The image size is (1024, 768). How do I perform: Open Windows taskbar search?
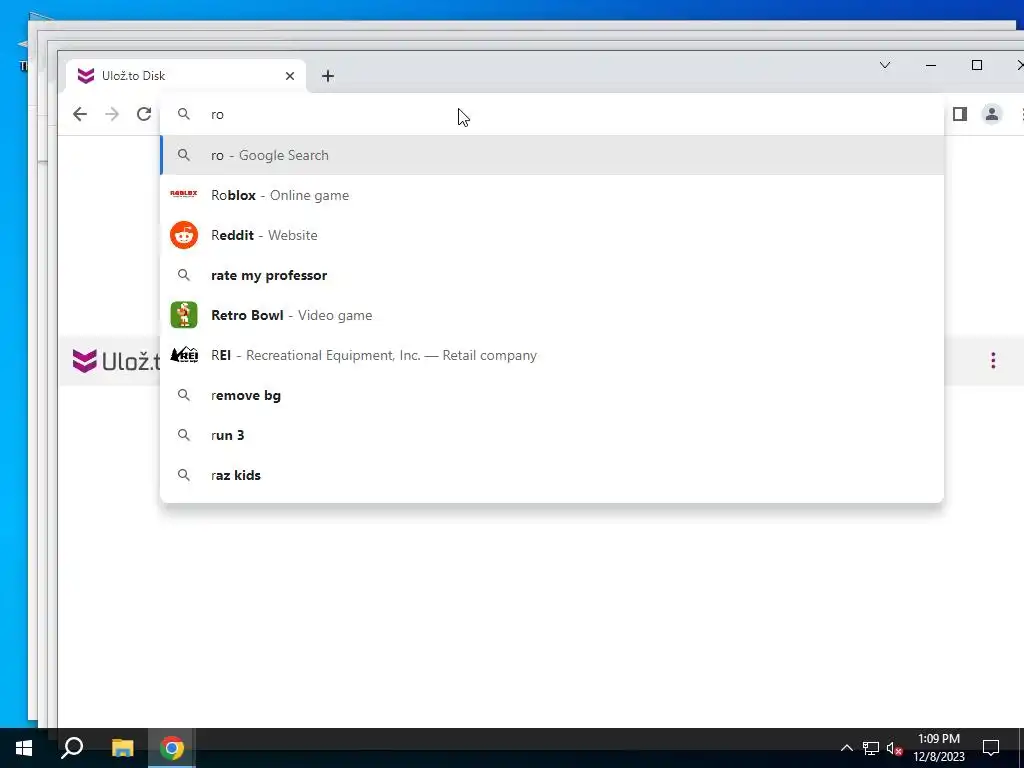pos(72,748)
